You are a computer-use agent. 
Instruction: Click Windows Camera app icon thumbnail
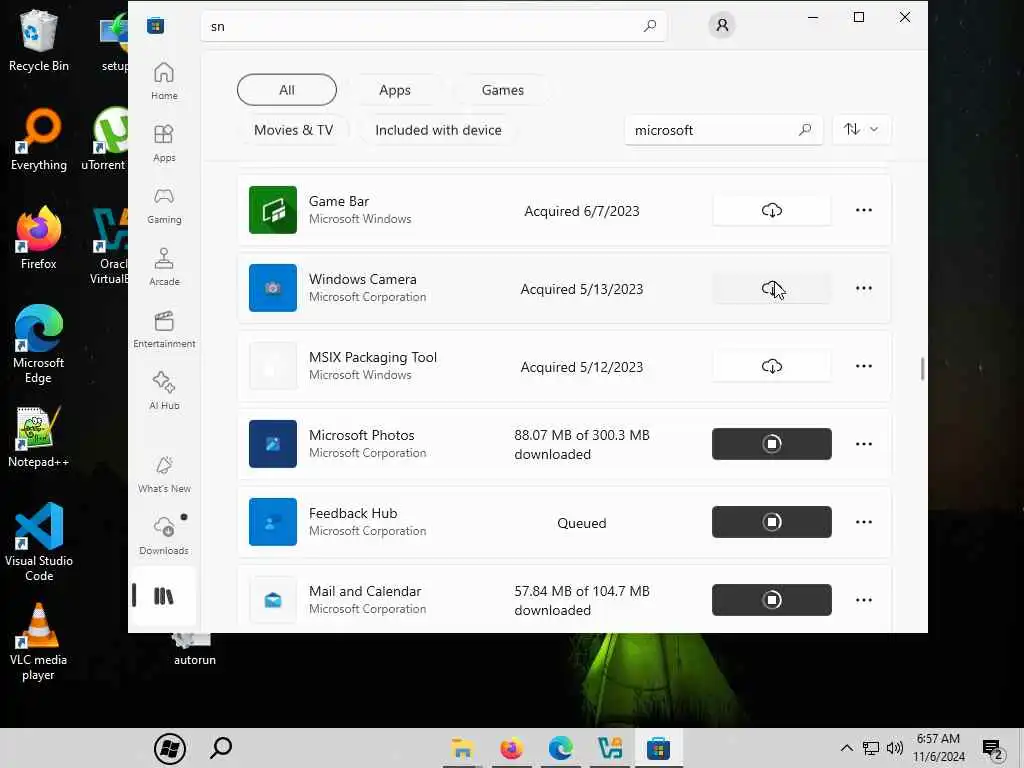(x=273, y=288)
